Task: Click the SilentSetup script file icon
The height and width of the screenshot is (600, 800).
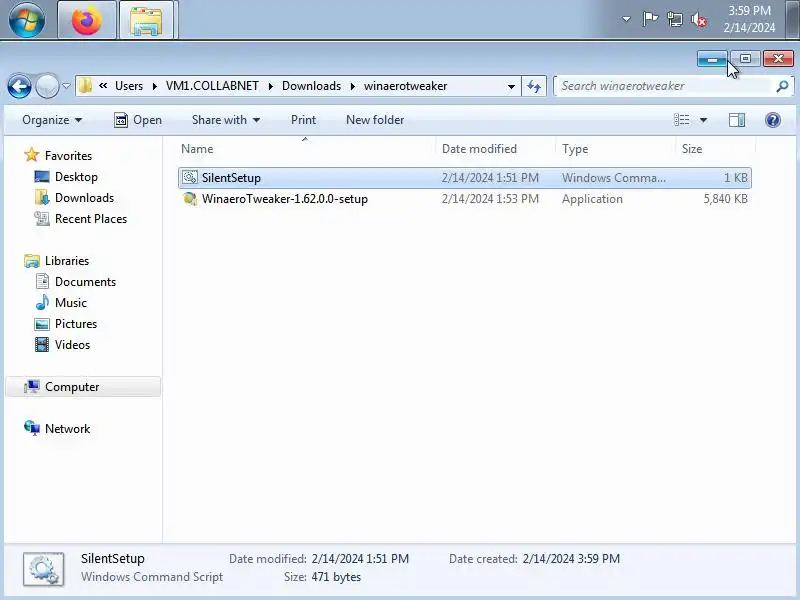Action: (190, 177)
